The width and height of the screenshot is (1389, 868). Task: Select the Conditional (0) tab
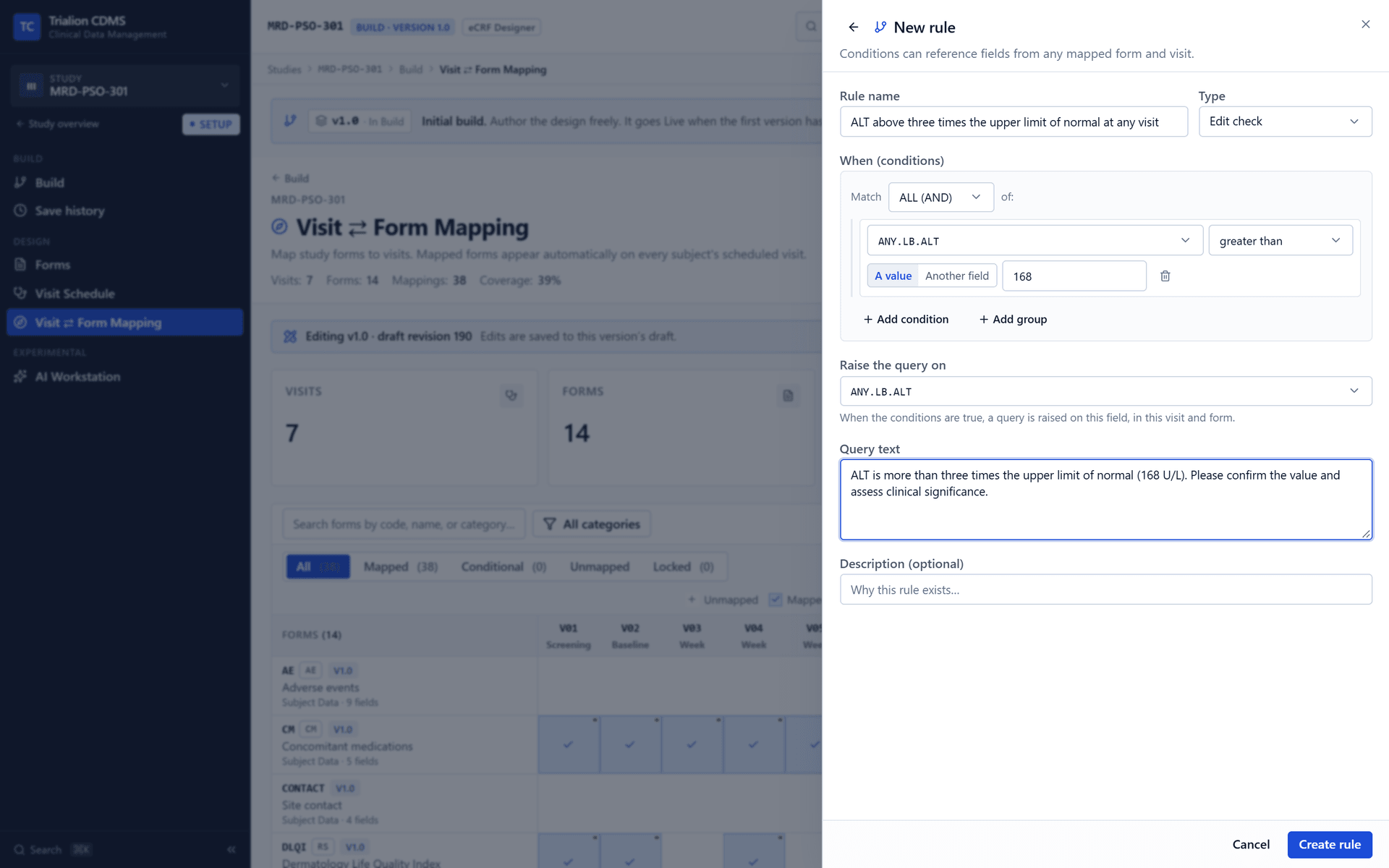tap(504, 566)
